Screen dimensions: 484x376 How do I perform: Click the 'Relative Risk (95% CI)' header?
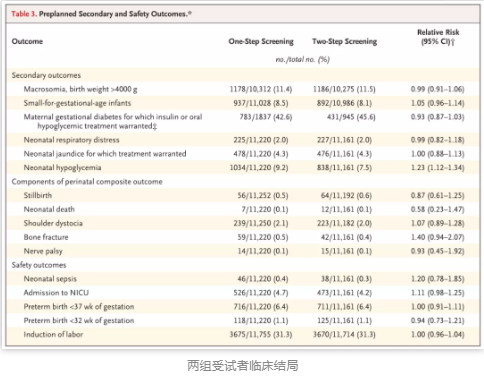point(438,37)
